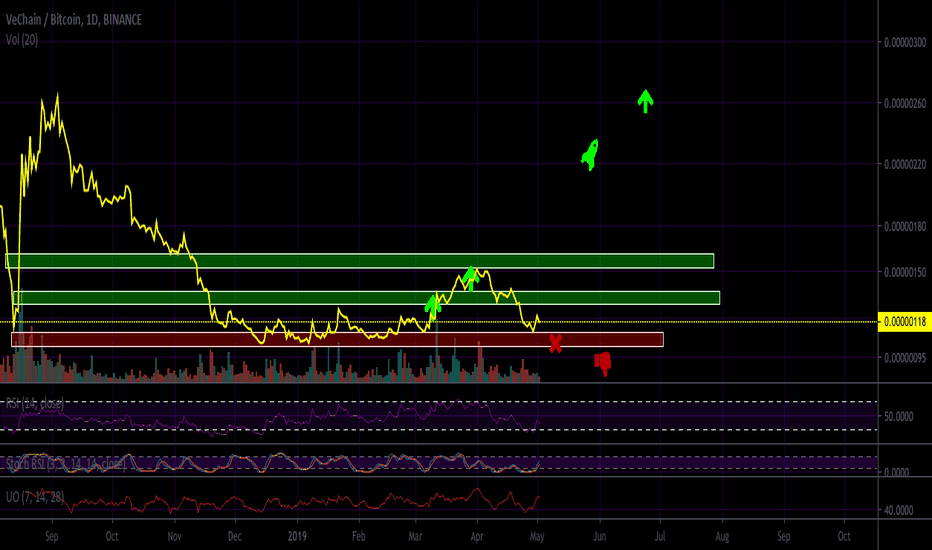Select the upper green resistance rectangle

point(360,260)
